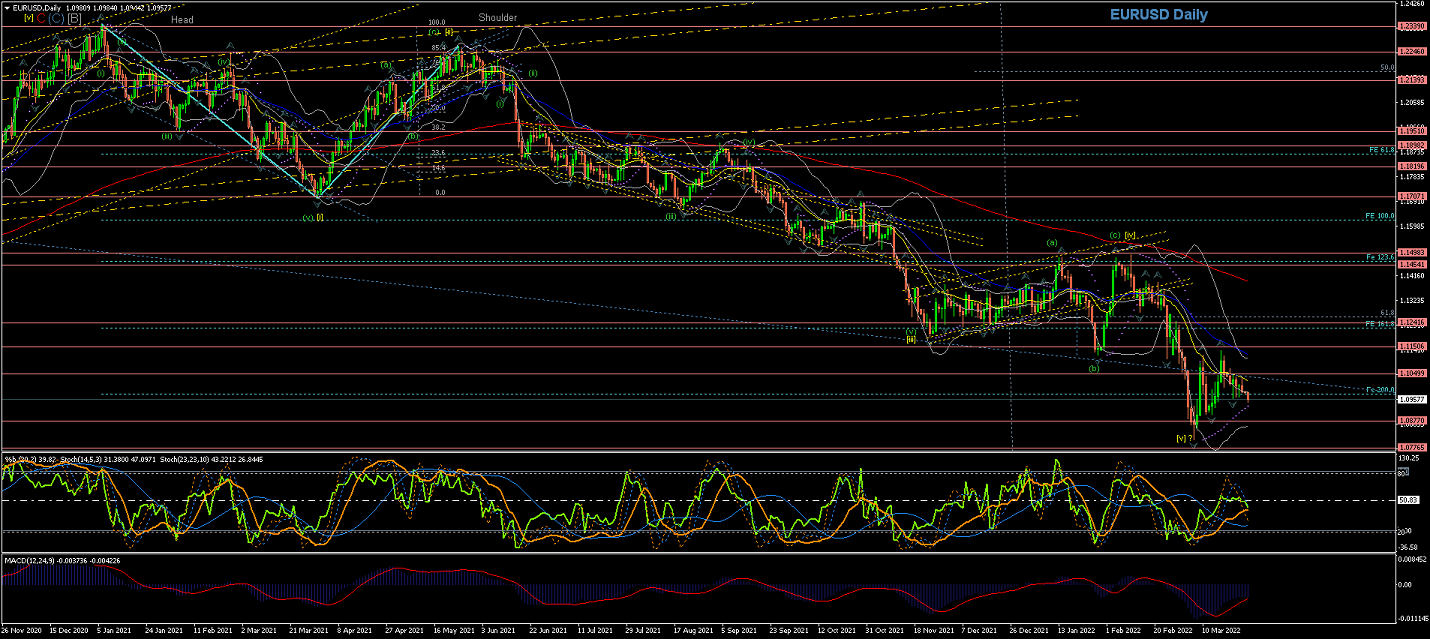Open the EURUSD,Daily chart menu arrow

tap(5, 7)
